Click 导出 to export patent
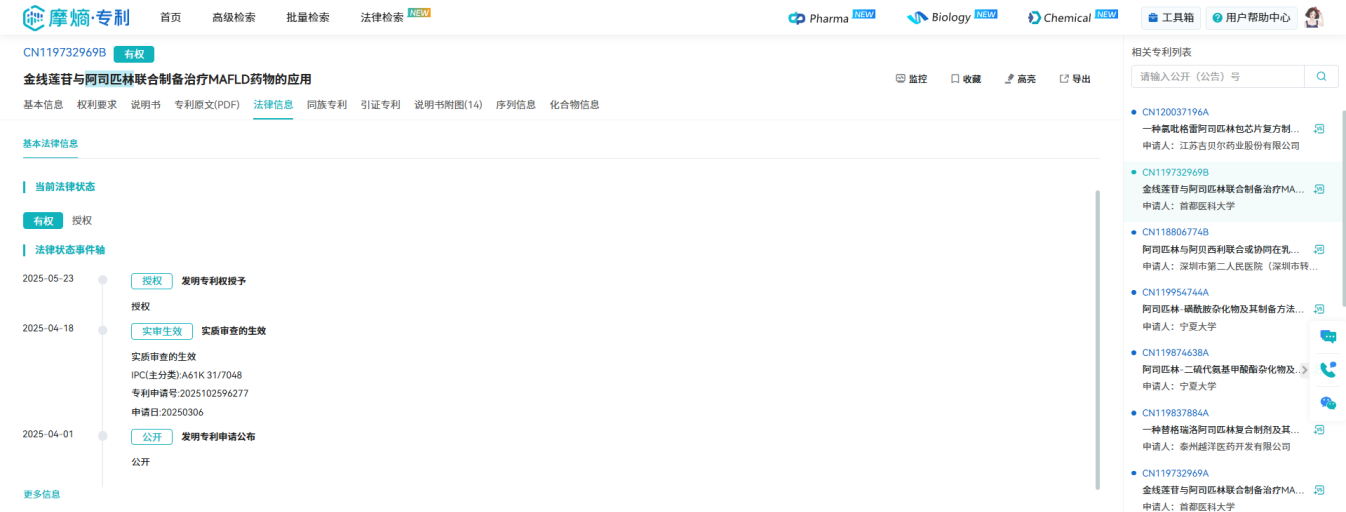The width and height of the screenshot is (1346, 512). [x=1075, y=79]
